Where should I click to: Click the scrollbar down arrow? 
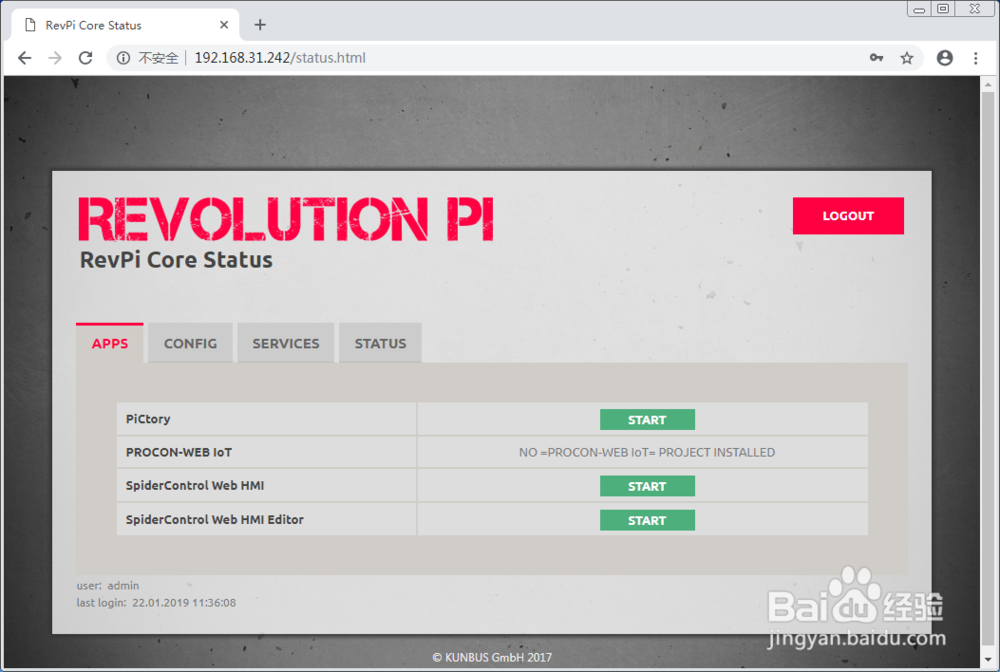(988, 660)
